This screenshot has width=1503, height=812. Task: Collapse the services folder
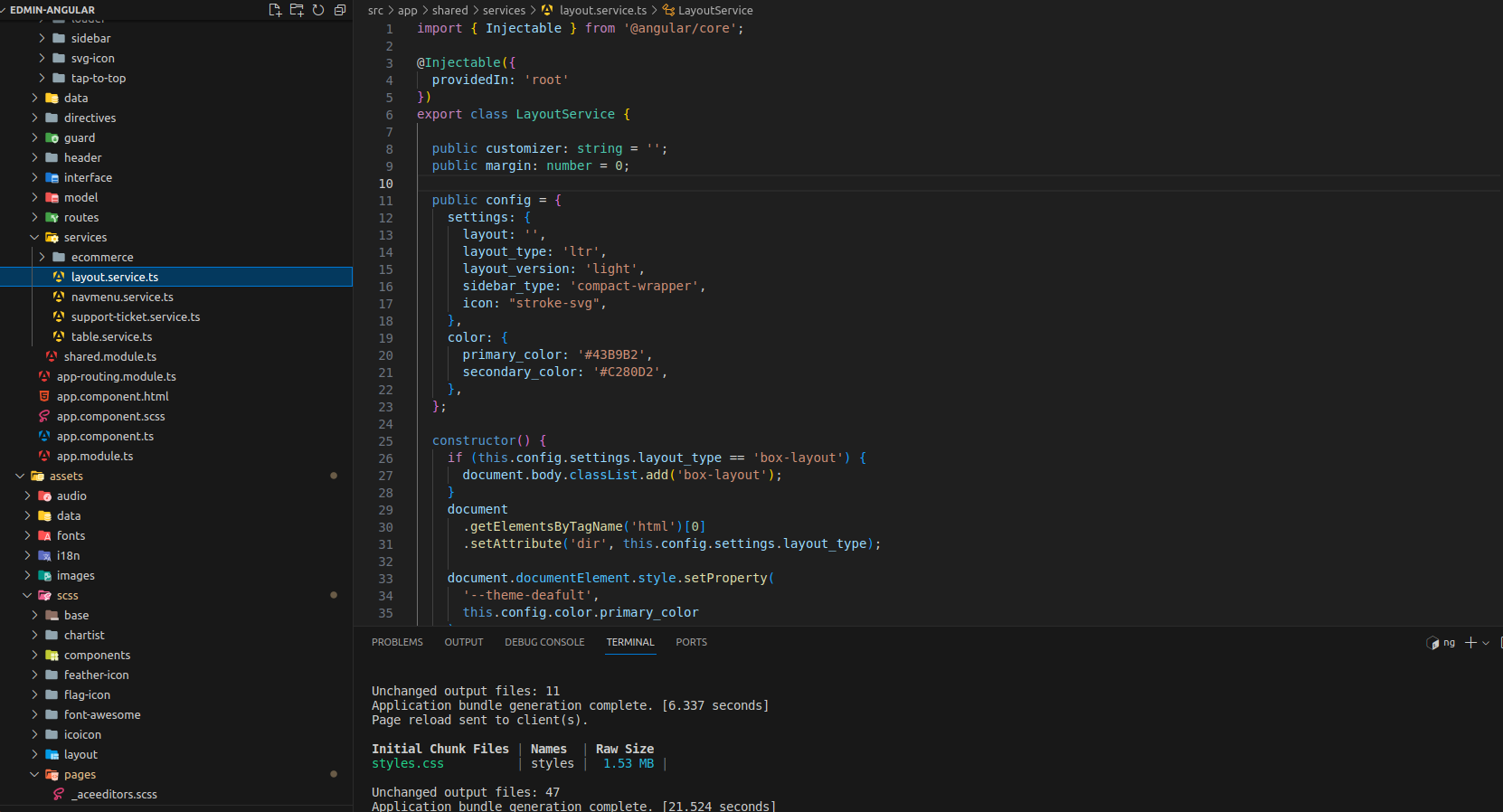tap(34, 237)
